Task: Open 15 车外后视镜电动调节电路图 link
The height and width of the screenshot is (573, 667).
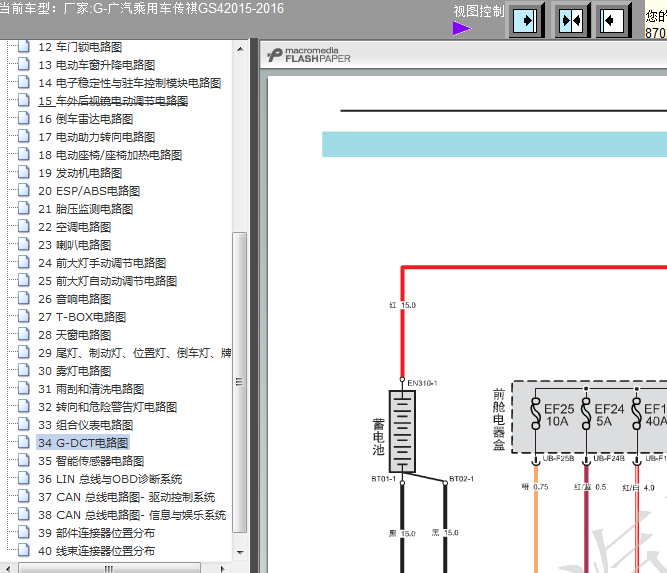Action: pyautogui.click(x=113, y=101)
